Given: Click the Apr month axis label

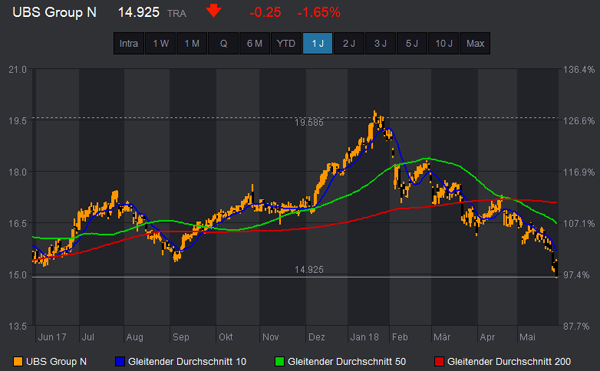Looking at the screenshot, I should [x=487, y=337].
